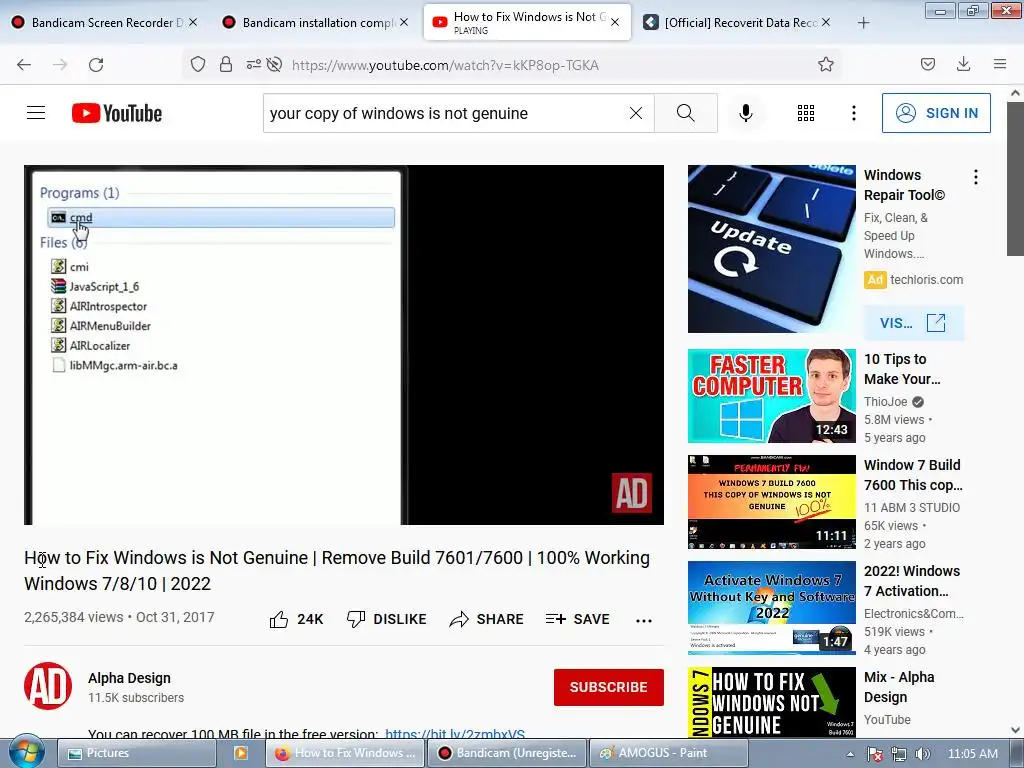1024x768 pixels.
Task: Click Mix - Alpha Design title
Action: pyautogui.click(x=899, y=687)
